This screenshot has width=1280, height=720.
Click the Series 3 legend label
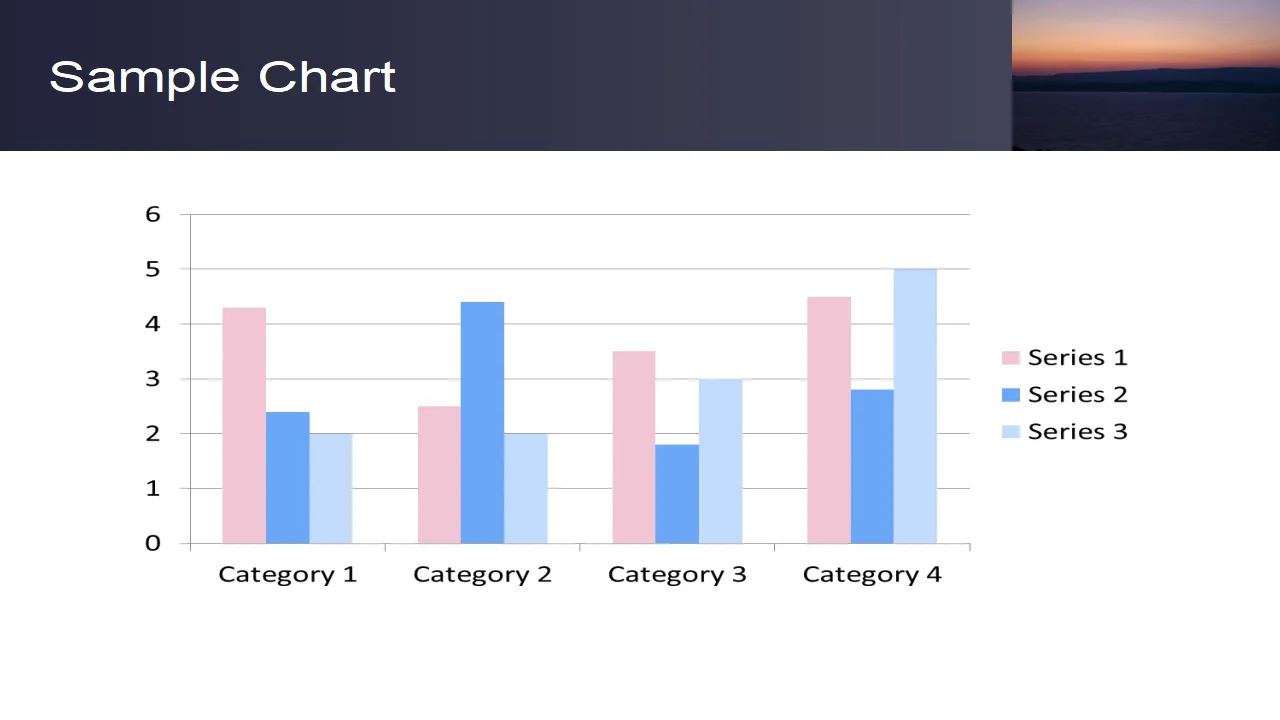[x=1077, y=431]
